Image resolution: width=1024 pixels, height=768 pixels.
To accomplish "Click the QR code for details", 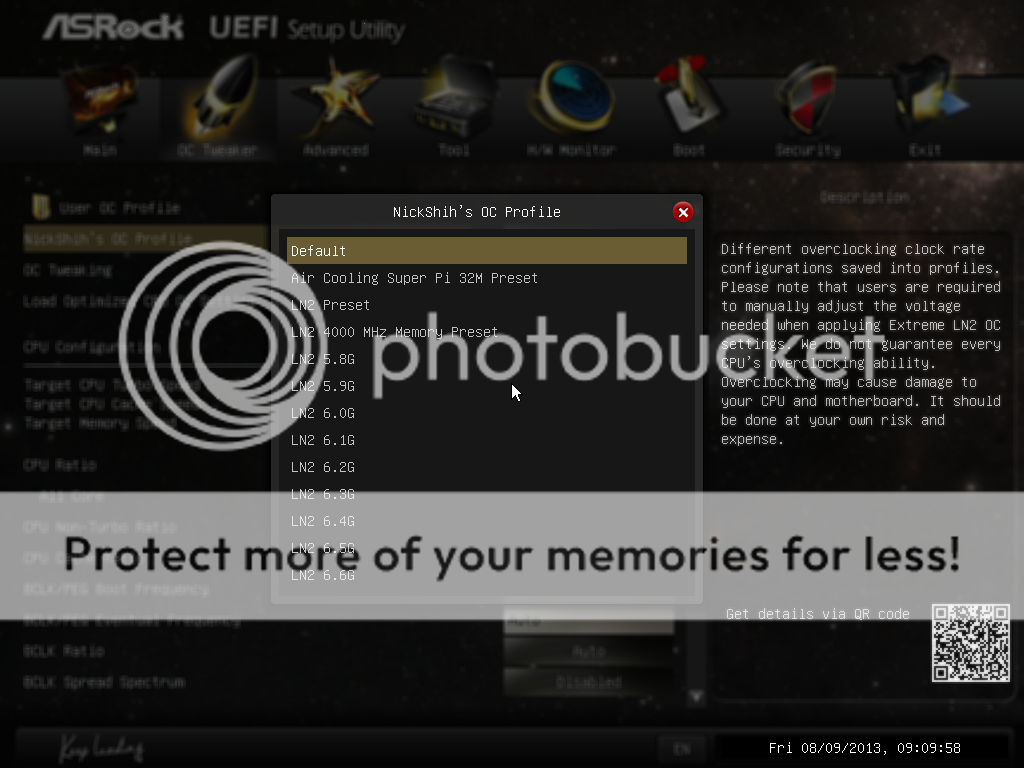I will [970, 643].
